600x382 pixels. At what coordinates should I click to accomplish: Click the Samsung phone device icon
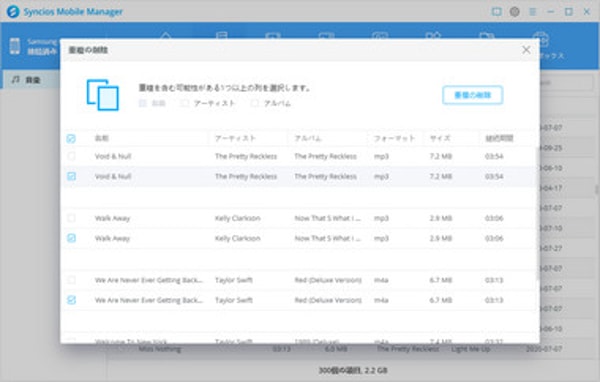tap(15, 46)
